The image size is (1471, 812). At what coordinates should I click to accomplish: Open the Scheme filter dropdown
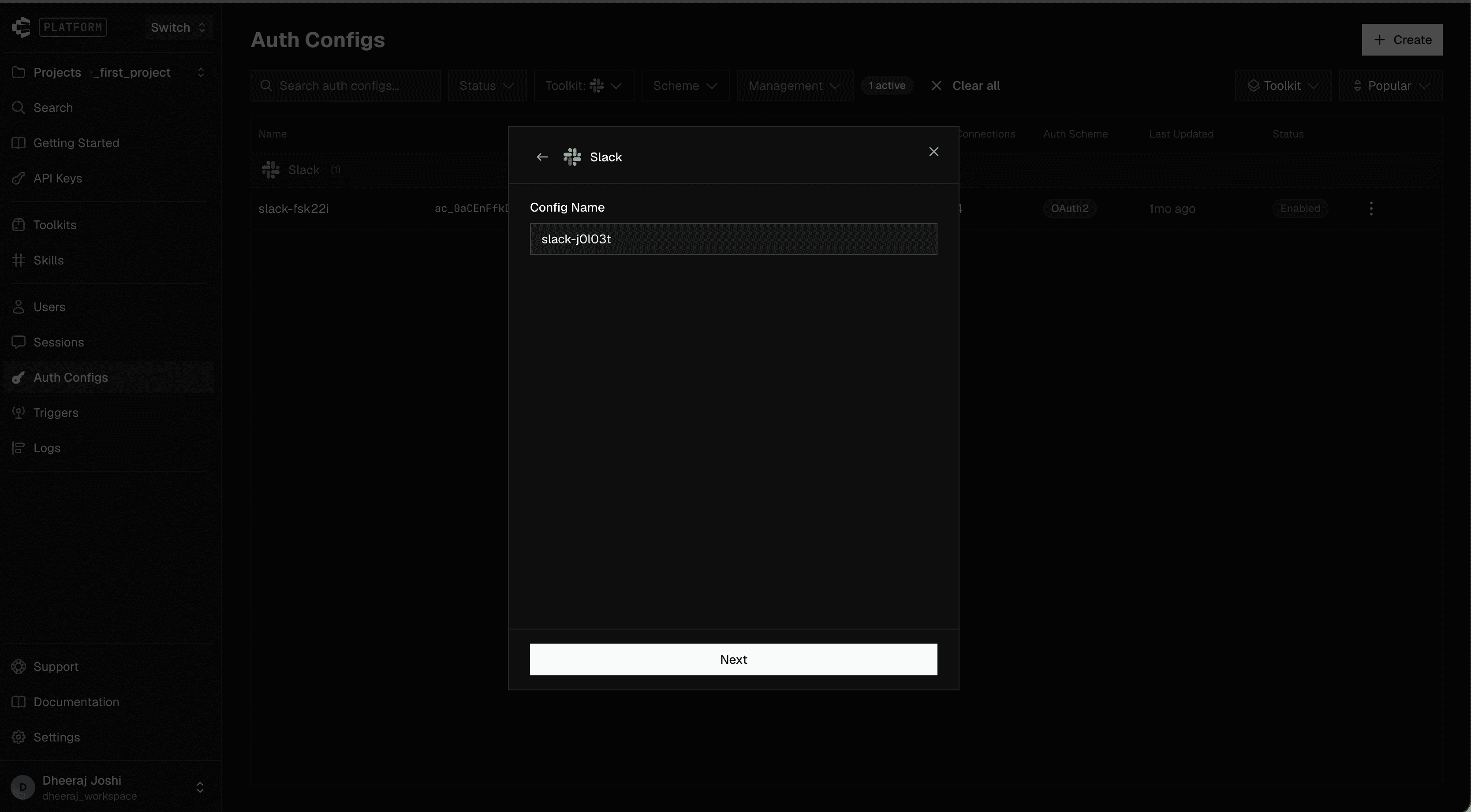click(685, 86)
